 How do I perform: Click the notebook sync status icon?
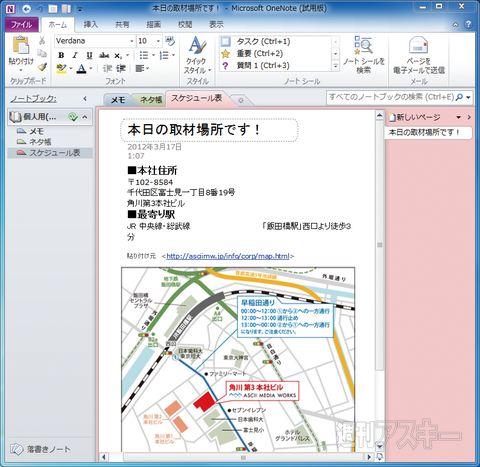[x=73, y=117]
